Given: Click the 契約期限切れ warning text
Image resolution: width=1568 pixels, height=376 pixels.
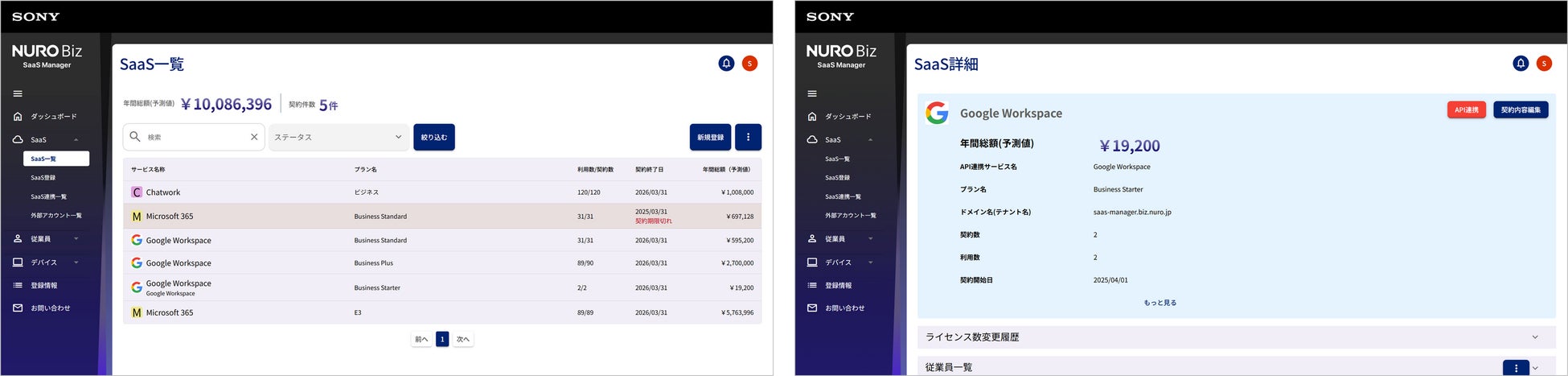Looking at the screenshot, I should pyautogui.click(x=653, y=221).
